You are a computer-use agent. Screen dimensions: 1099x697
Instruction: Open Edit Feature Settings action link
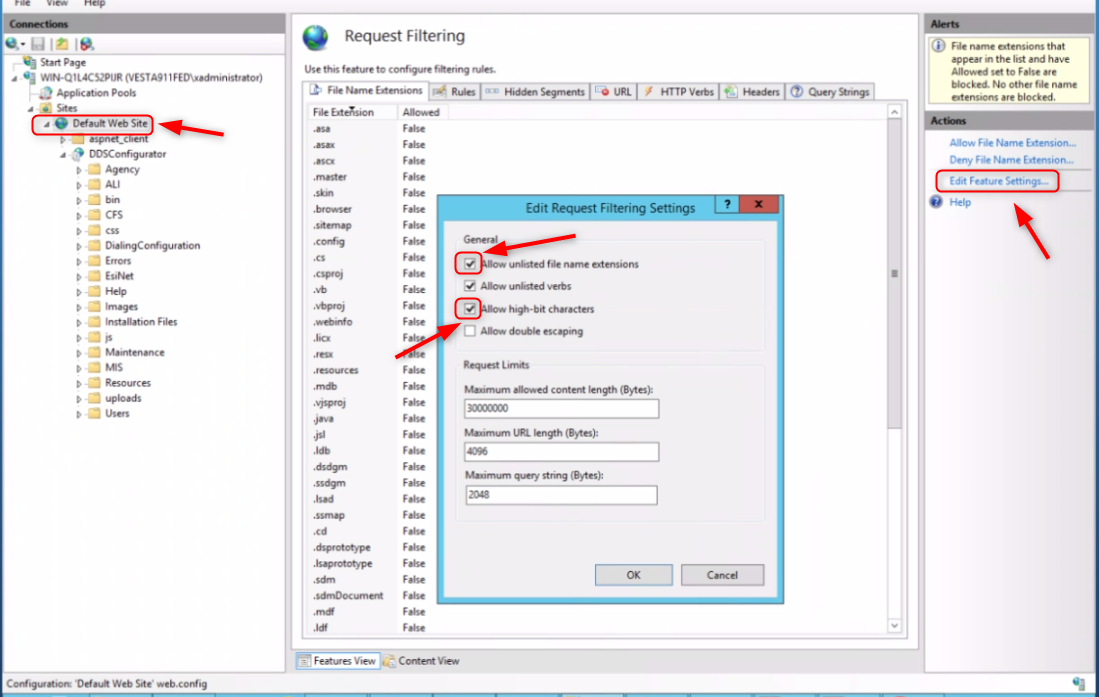point(999,181)
